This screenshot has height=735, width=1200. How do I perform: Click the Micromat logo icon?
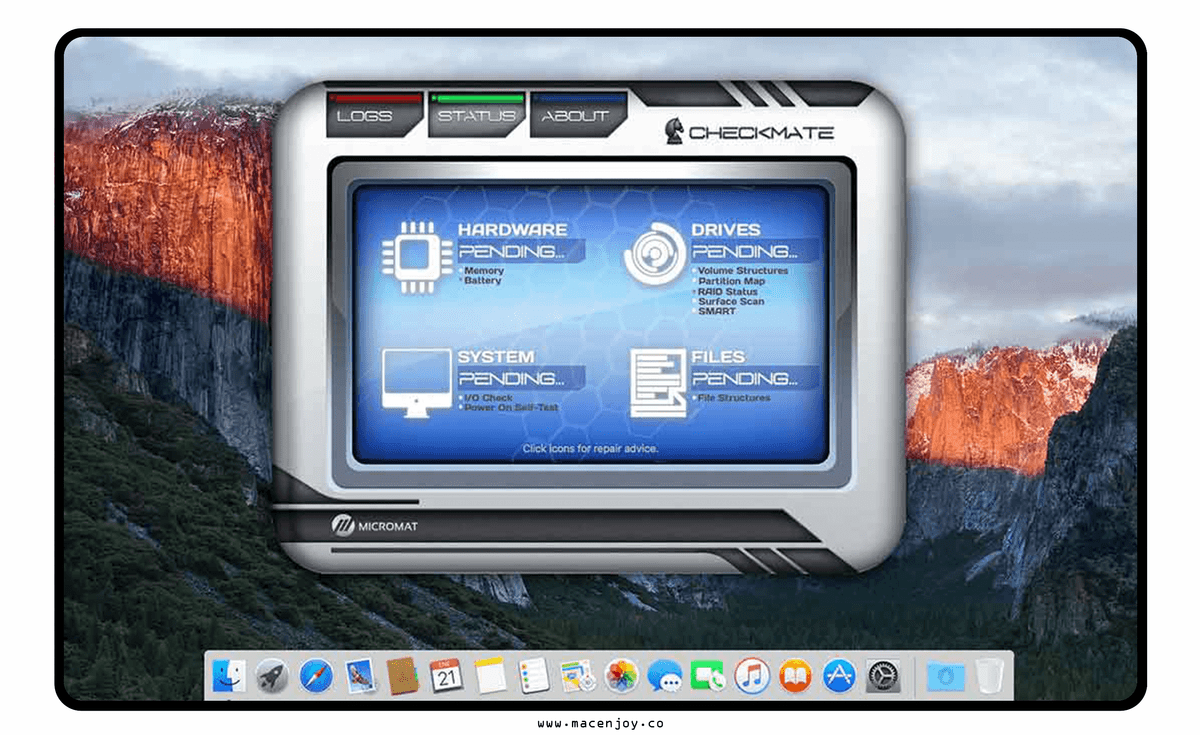tap(345, 525)
